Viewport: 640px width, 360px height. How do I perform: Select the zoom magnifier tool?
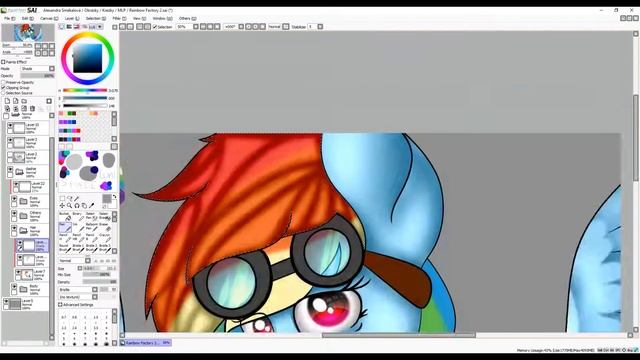pos(69,206)
